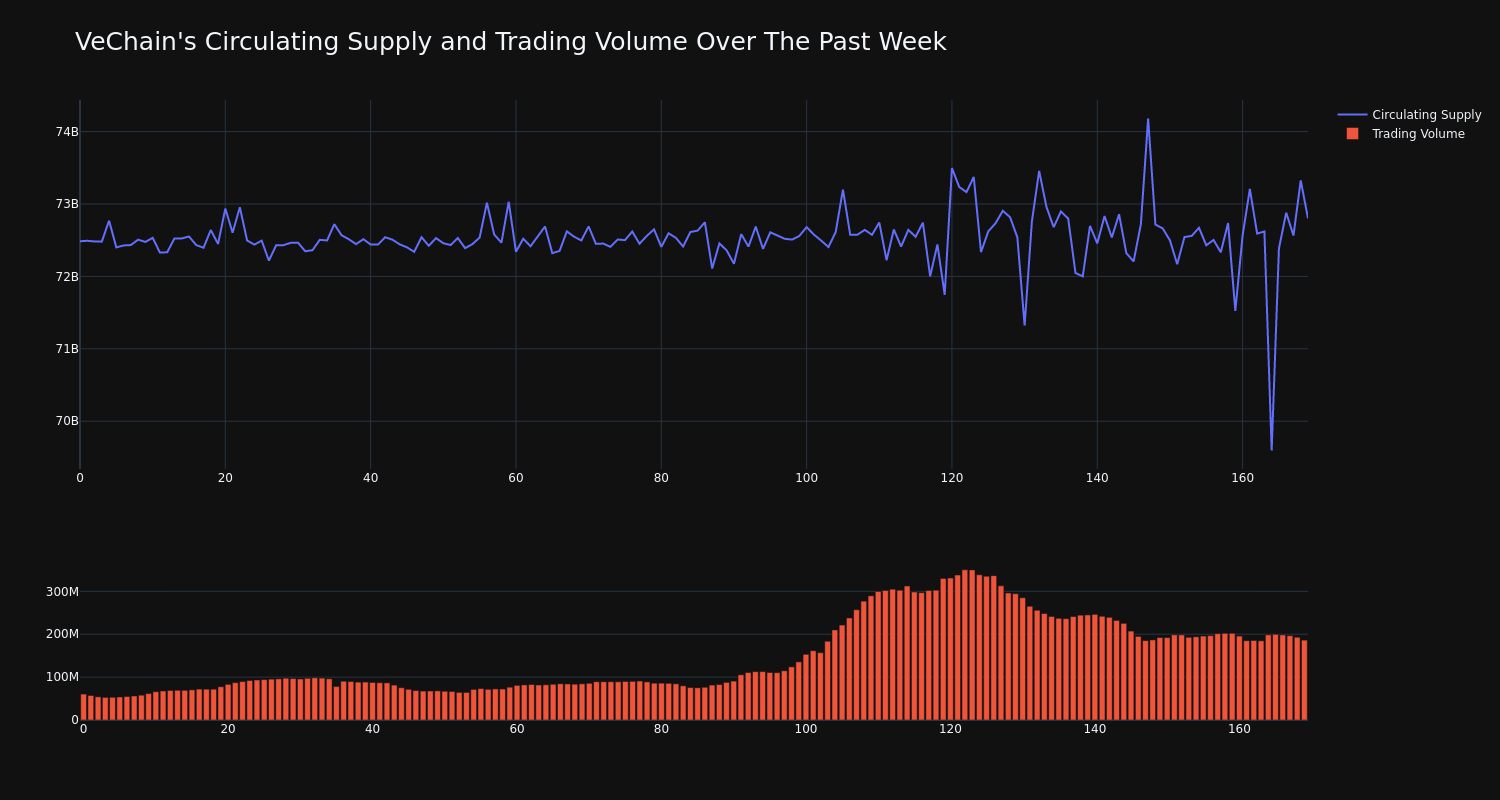Screen dimensions: 1500x800
Task: Click the supply peak point above 74B
Action: point(1148,119)
